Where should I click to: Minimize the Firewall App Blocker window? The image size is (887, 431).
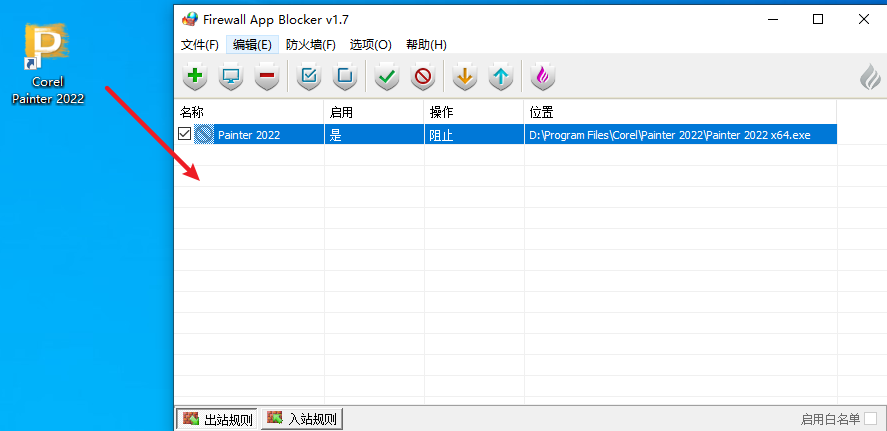(773, 19)
